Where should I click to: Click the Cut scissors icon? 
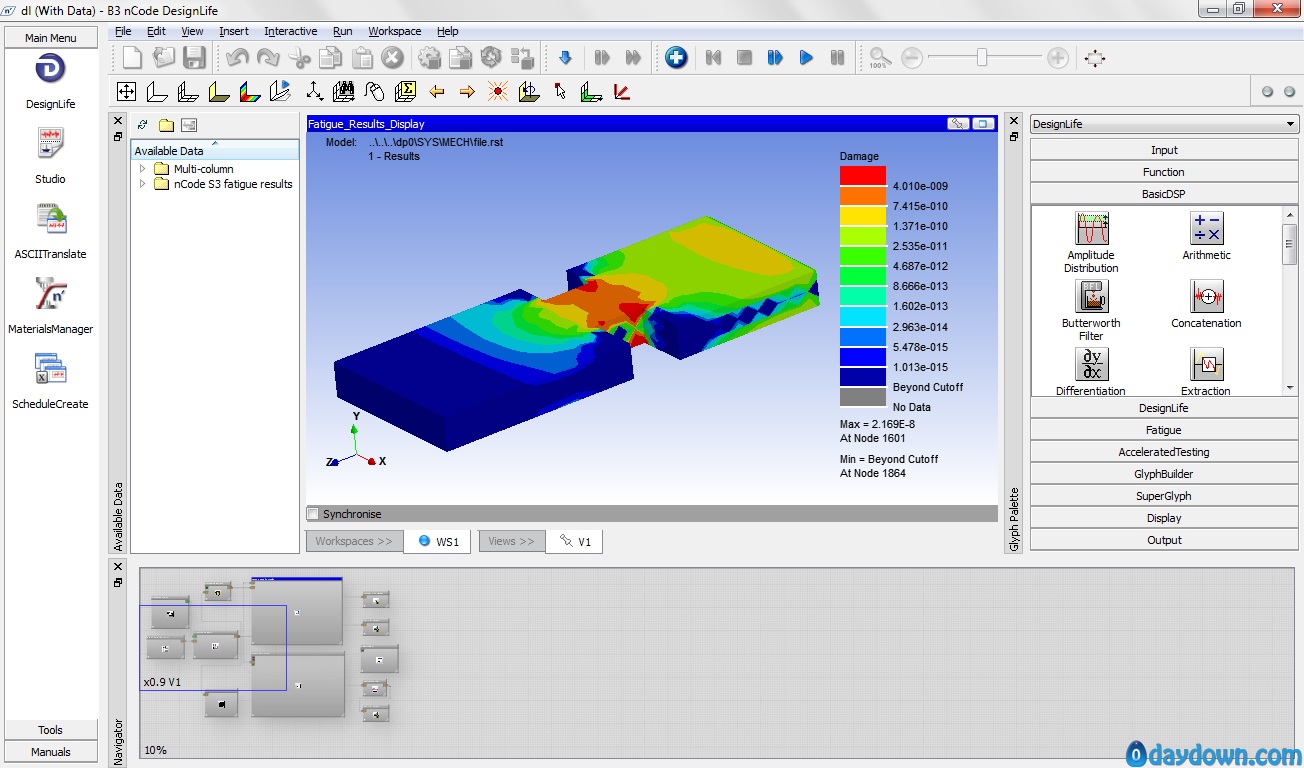(300, 58)
